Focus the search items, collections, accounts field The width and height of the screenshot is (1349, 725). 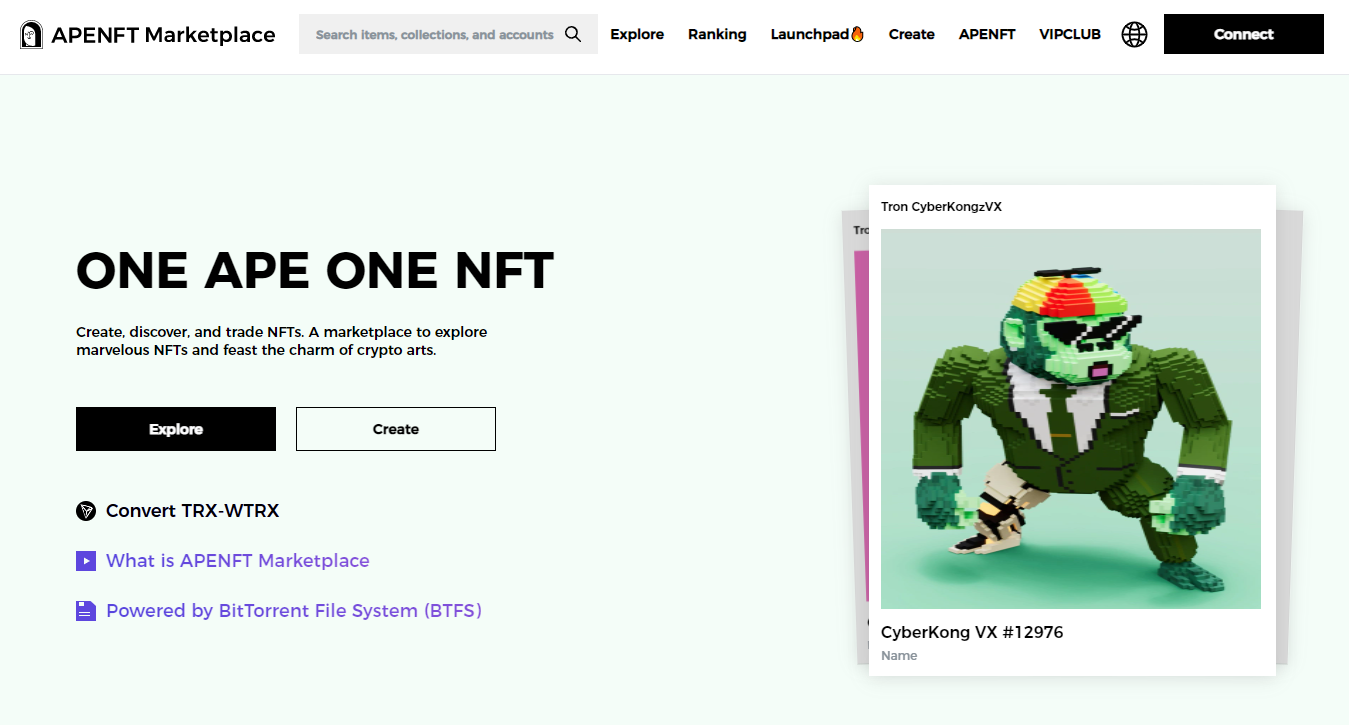448,34
